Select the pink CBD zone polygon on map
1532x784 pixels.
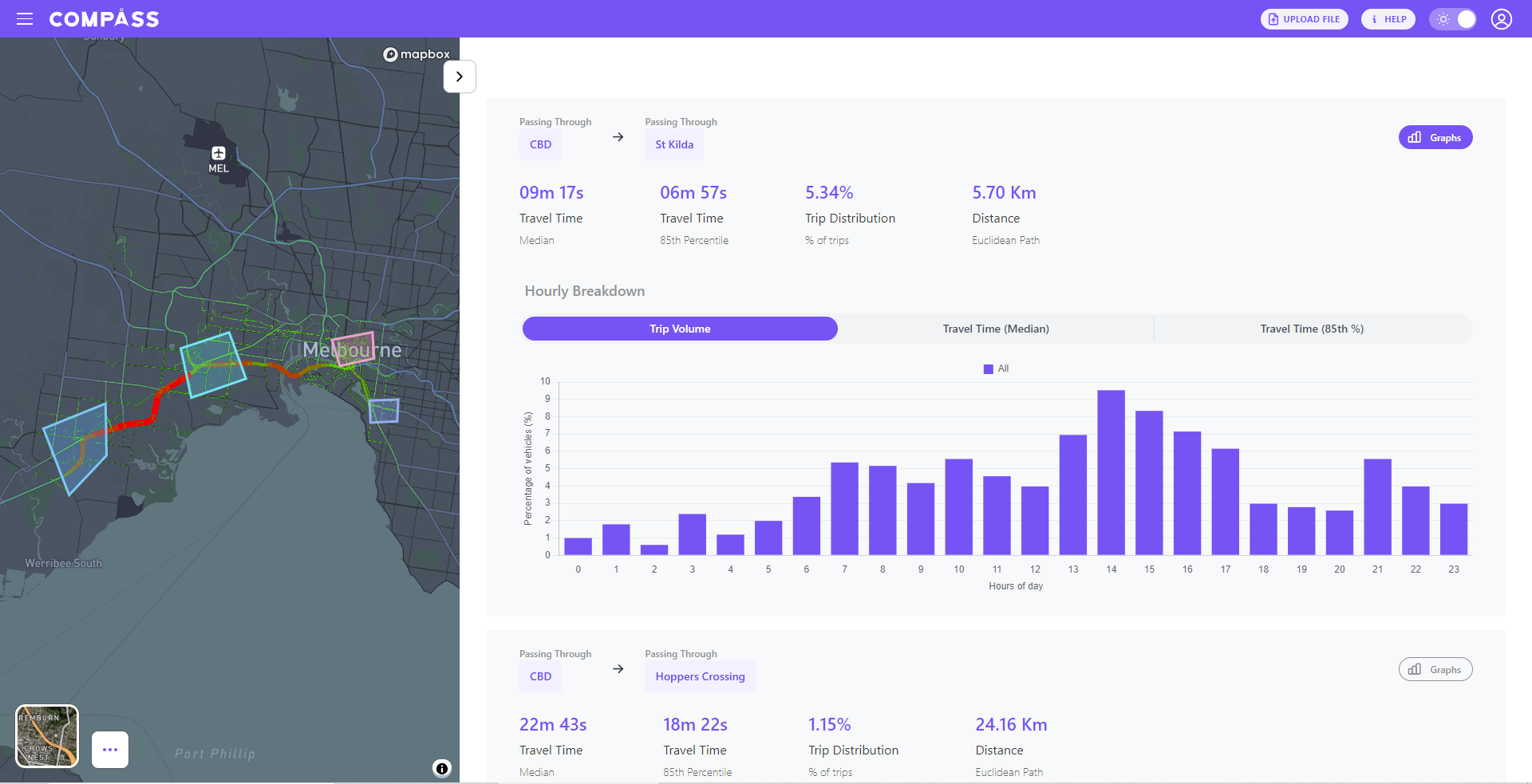click(x=353, y=349)
